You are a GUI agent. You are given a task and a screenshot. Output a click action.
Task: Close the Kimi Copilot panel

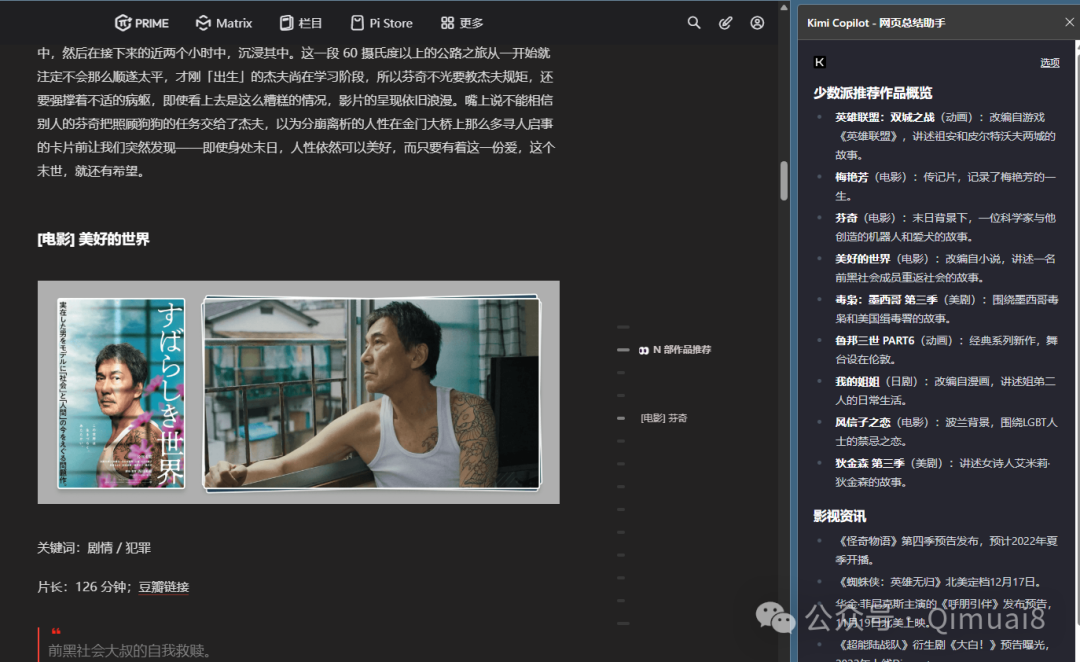(x=1069, y=22)
